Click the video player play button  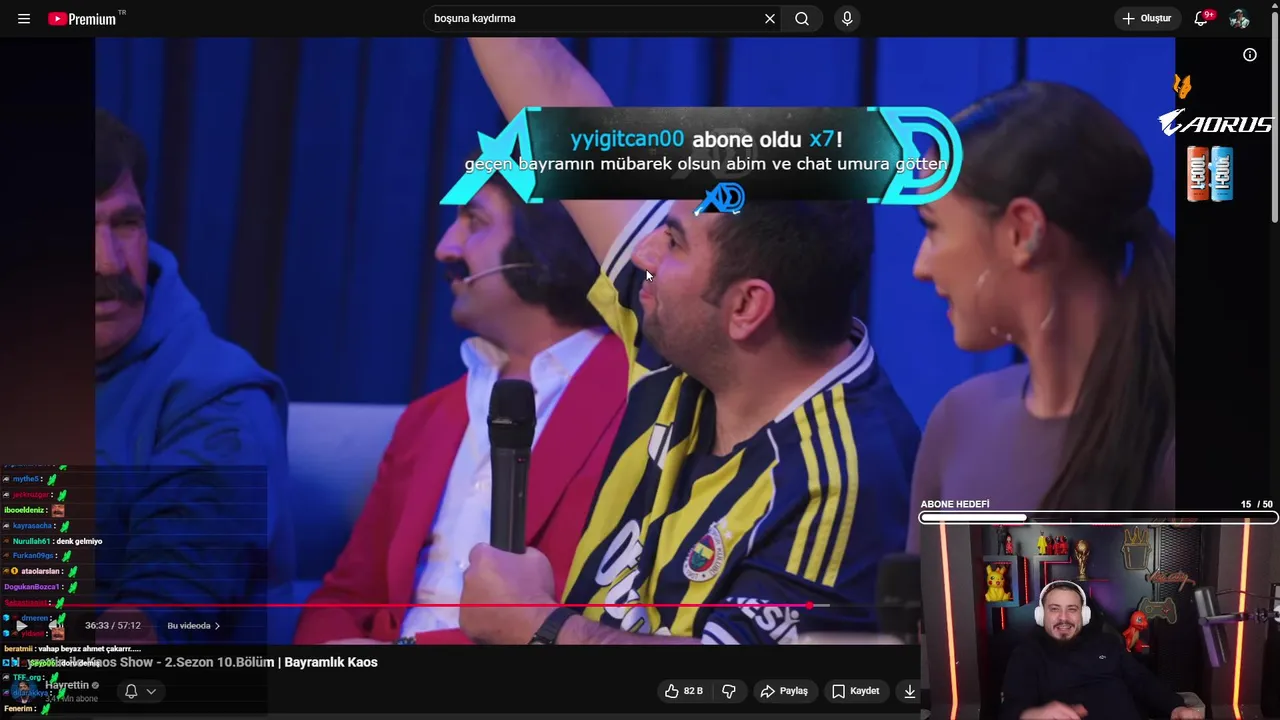[21, 626]
